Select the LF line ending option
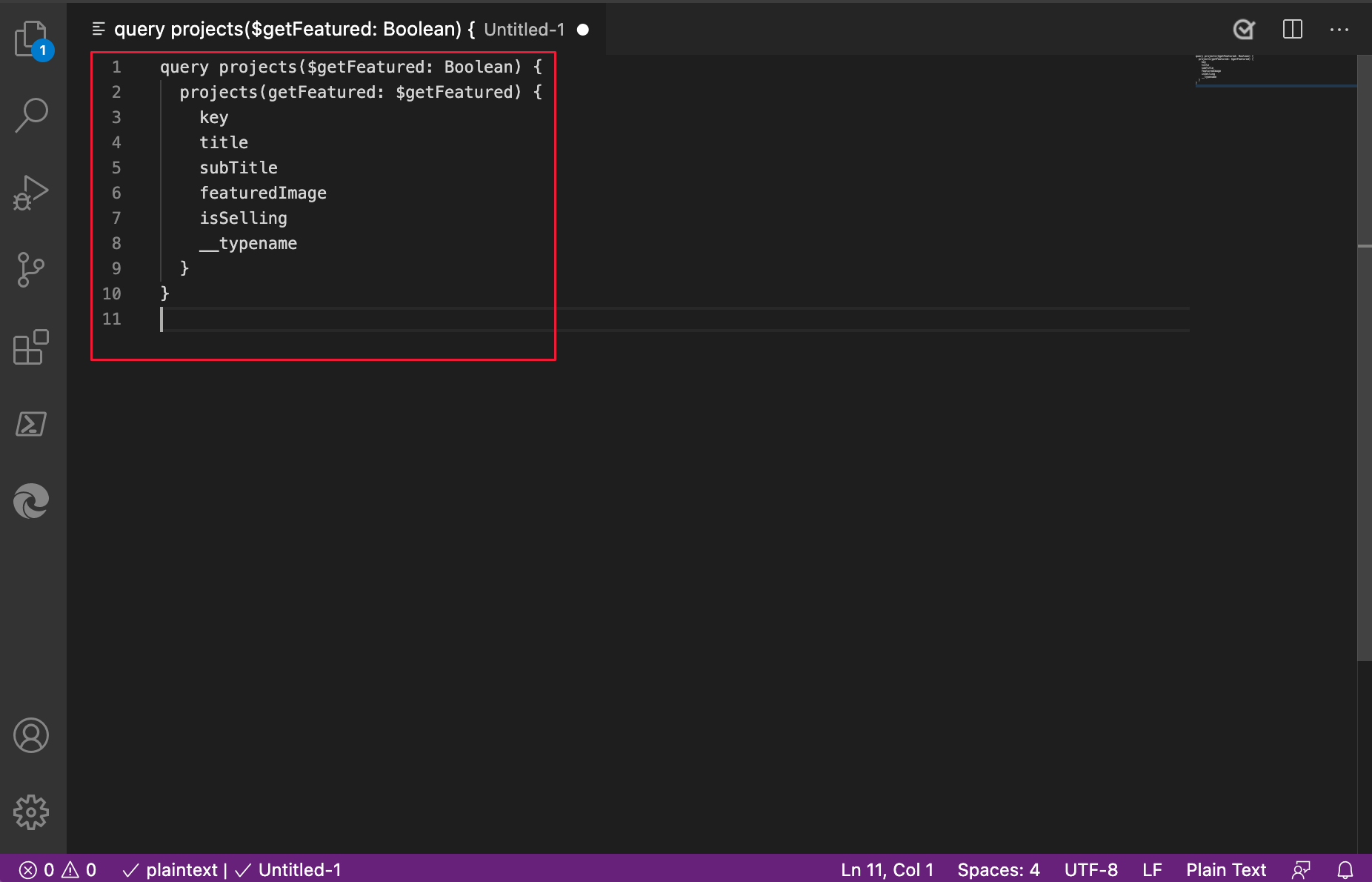The width and height of the screenshot is (1372, 882). click(x=1153, y=869)
